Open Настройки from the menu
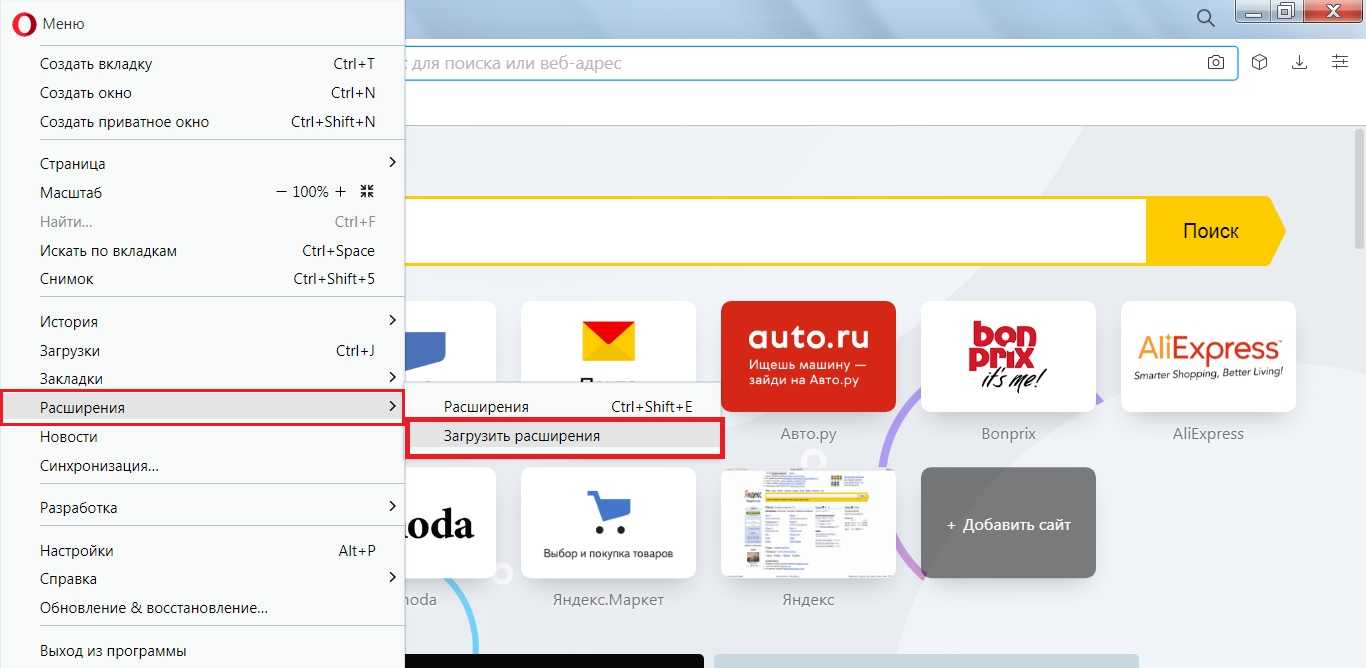1366x668 pixels. coord(203,551)
